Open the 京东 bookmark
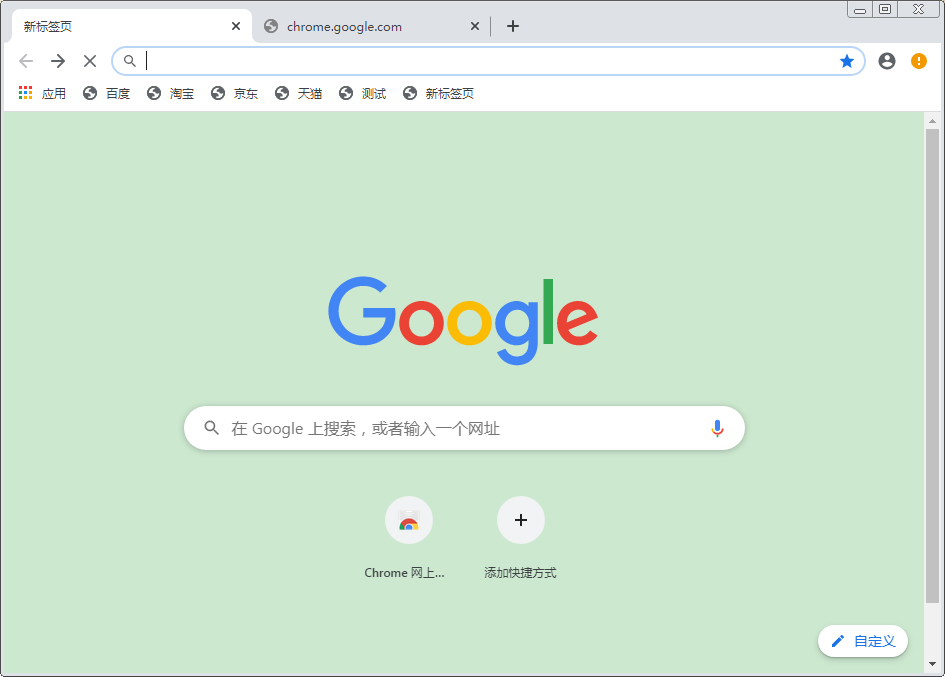The height and width of the screenshot is (677, 945). coord(234,92)
